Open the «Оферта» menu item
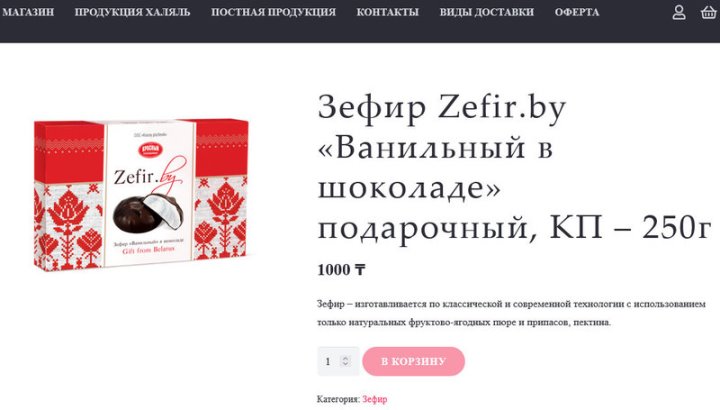This screenshot has height=410, width=720. click(577, 12)
